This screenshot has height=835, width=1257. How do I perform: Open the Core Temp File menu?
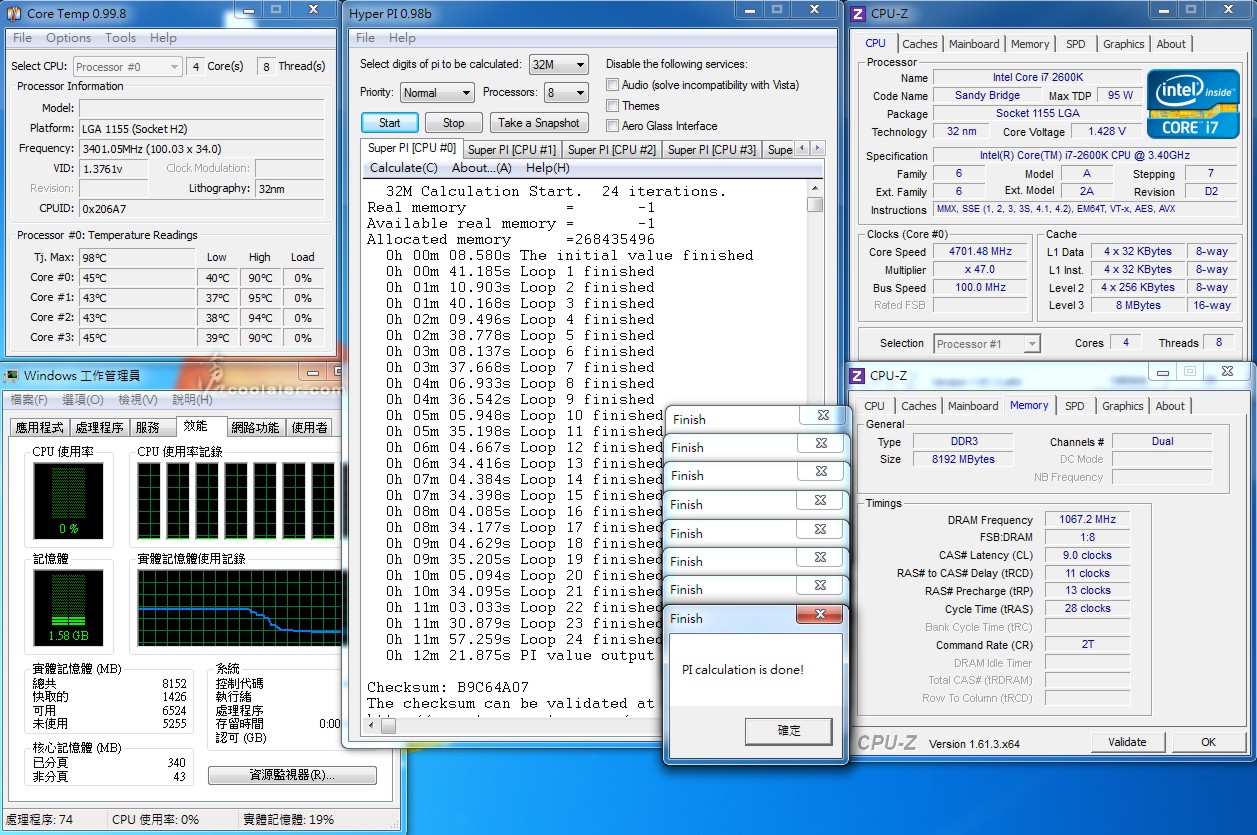[22, 38]
